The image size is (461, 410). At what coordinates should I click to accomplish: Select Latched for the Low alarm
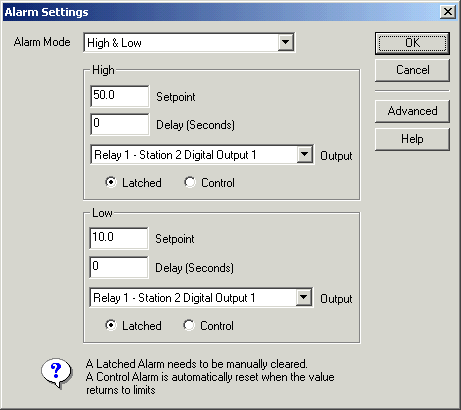tap(111, 325)
